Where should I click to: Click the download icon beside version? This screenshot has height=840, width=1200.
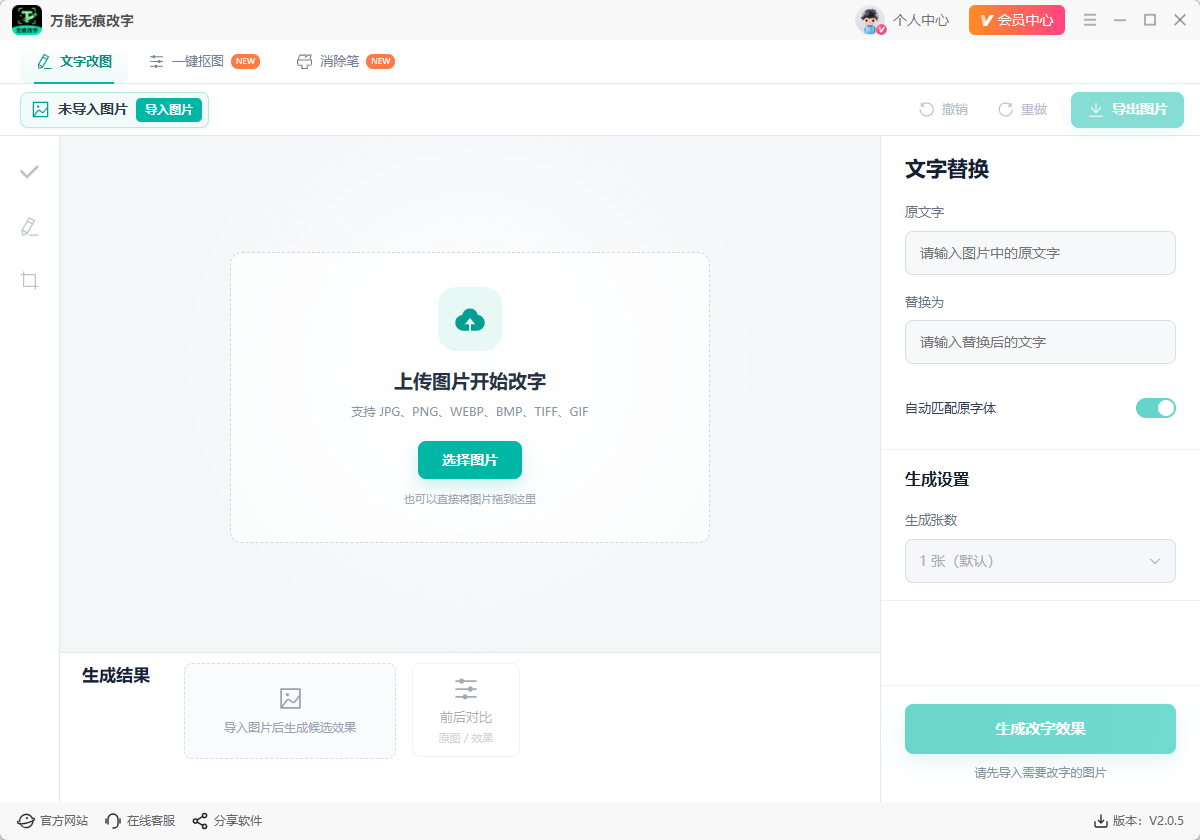coord(1101,821)
